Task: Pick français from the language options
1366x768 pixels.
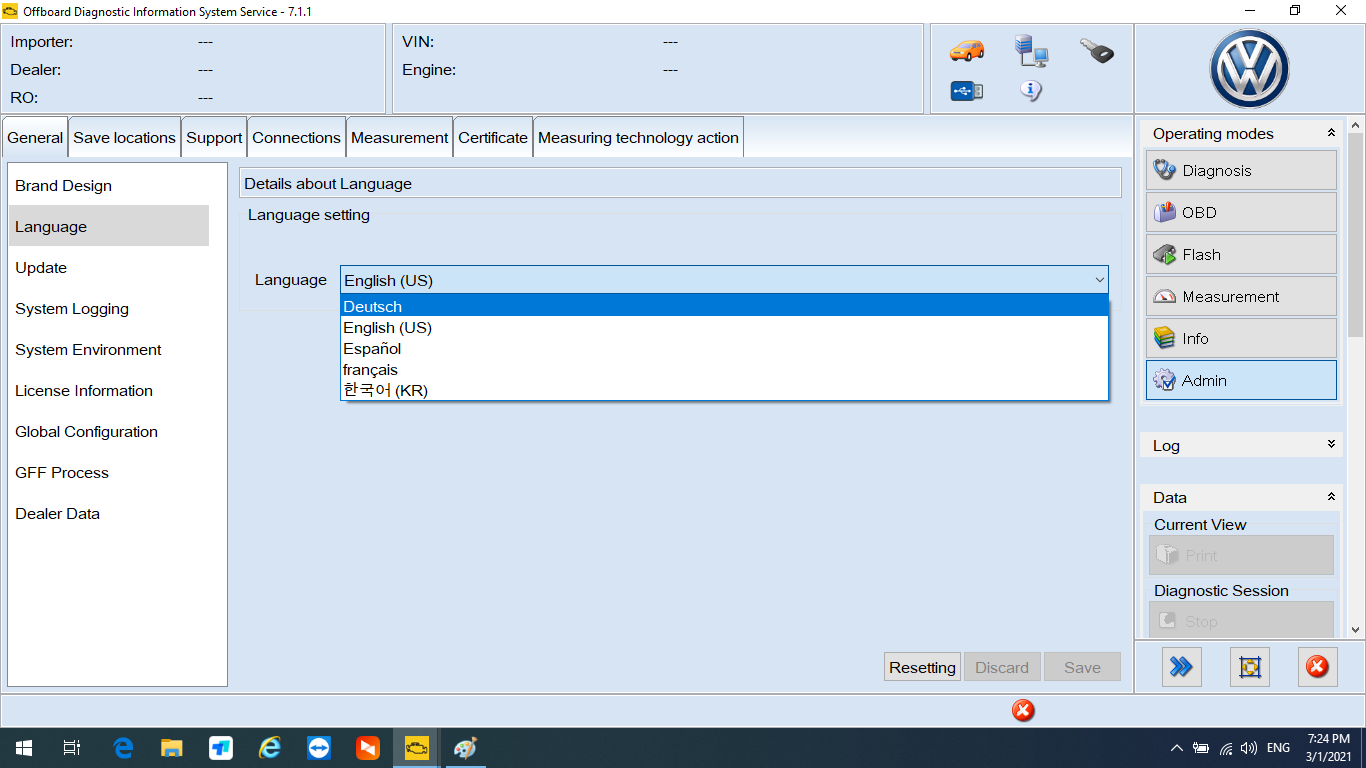Action: (x=370, y=370)
